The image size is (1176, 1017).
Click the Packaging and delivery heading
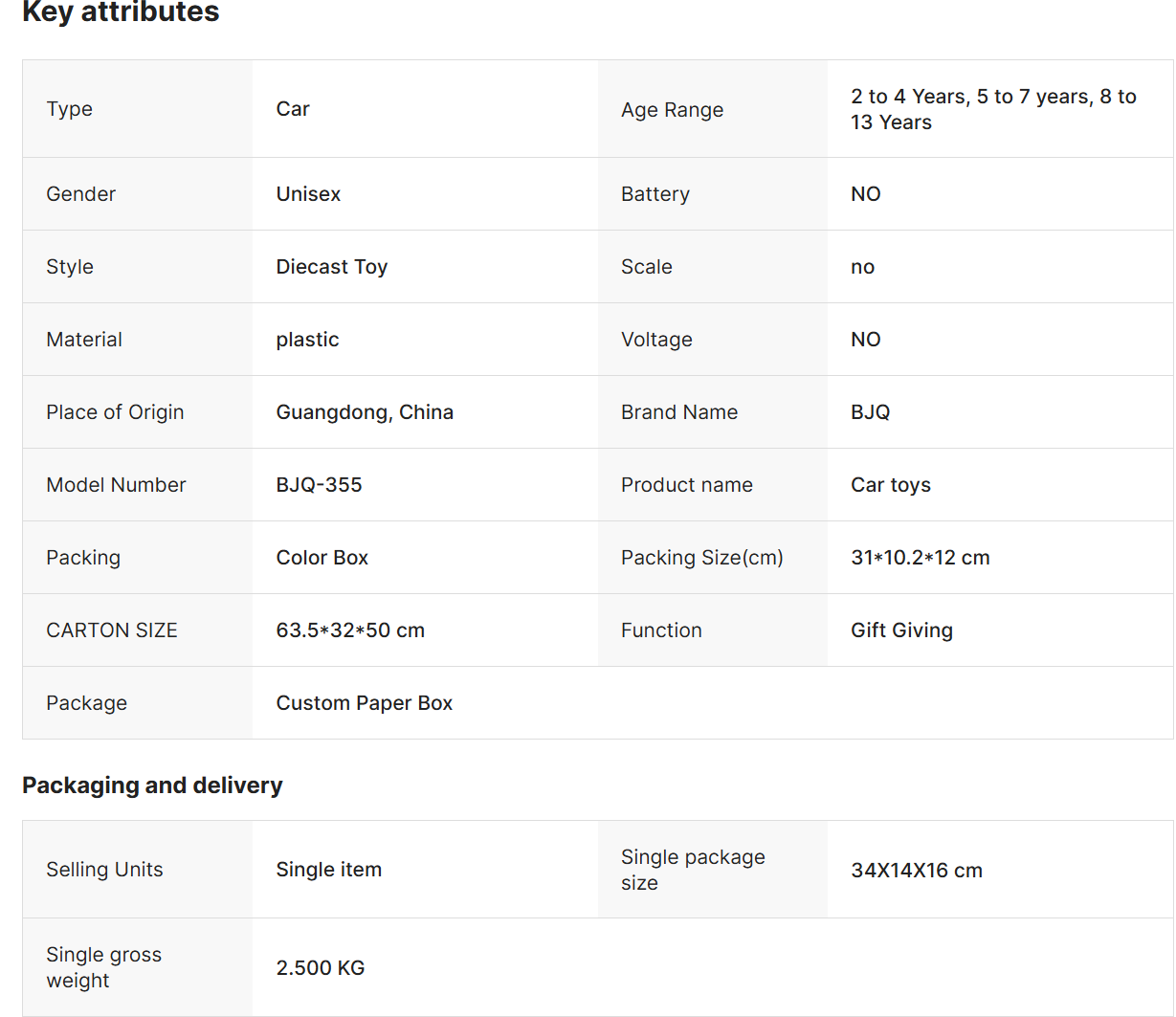[x=152, y=785]
